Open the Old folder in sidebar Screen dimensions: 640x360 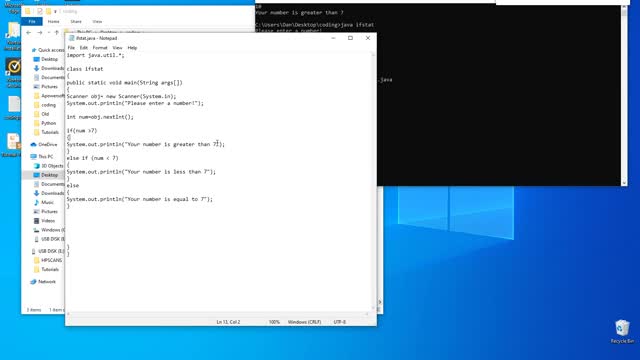coord(45,114)
